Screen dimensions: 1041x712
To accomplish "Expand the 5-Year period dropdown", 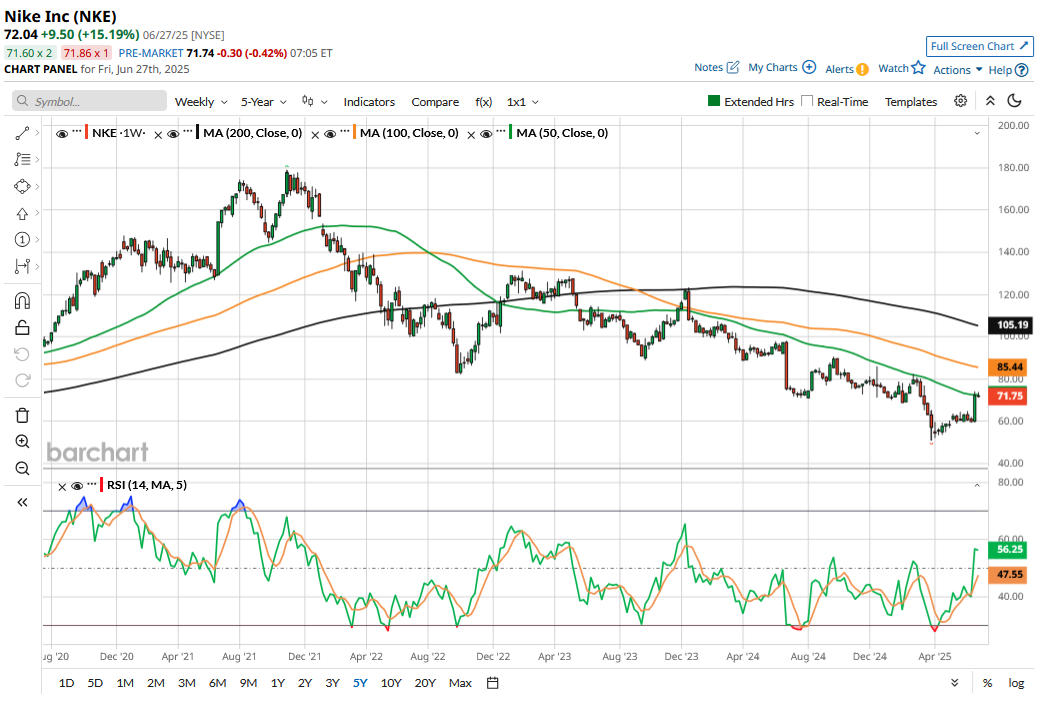I will (264, 102).
